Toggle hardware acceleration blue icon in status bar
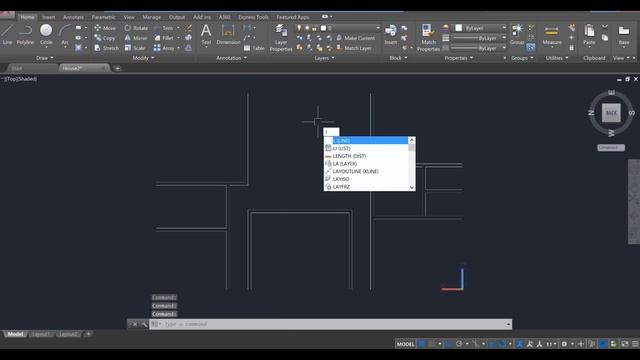The image size is (640, 360). [602, 344]
